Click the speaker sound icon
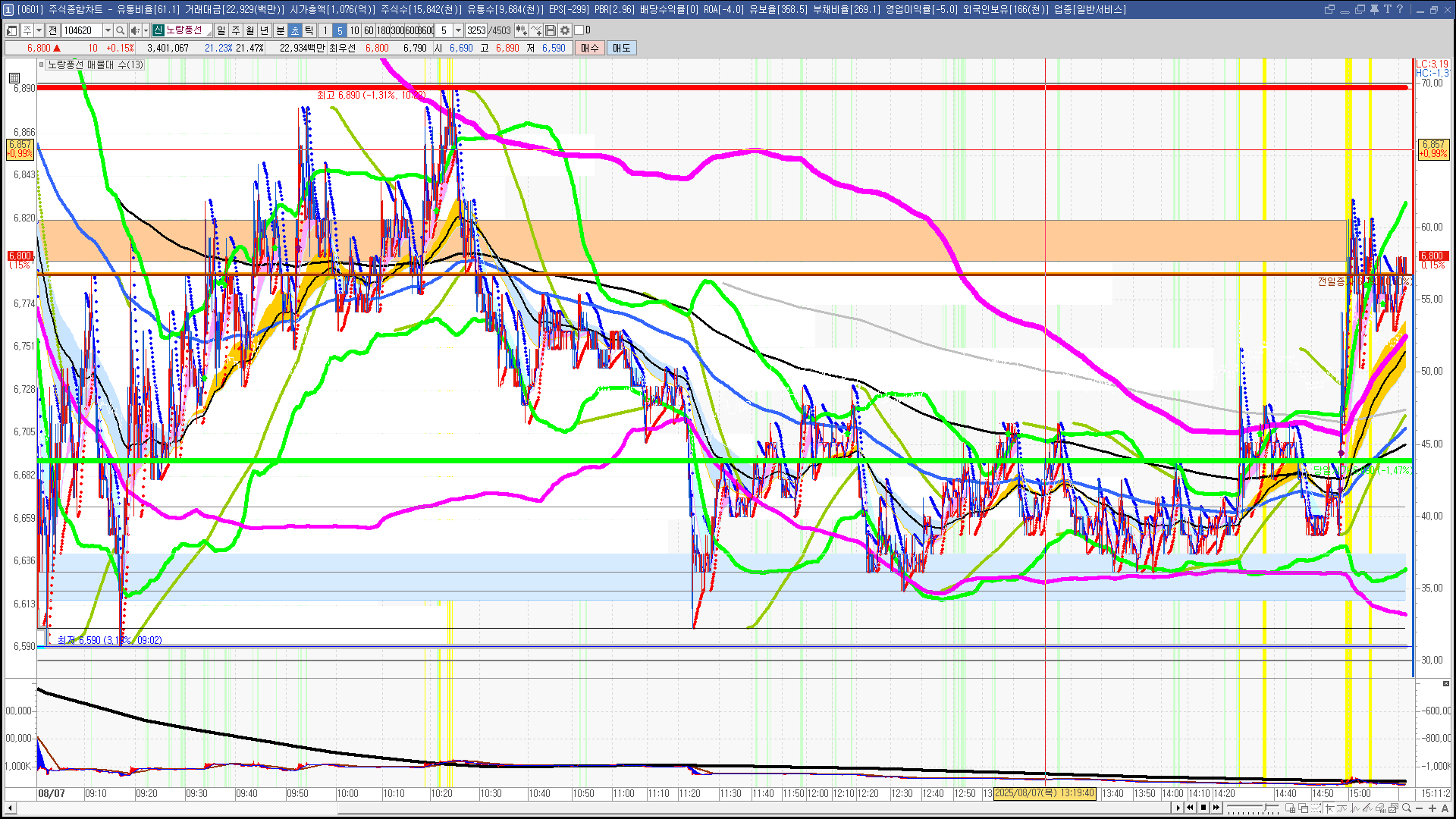The height and width of the screenshot is (819, 1456). tap(134, 30)
